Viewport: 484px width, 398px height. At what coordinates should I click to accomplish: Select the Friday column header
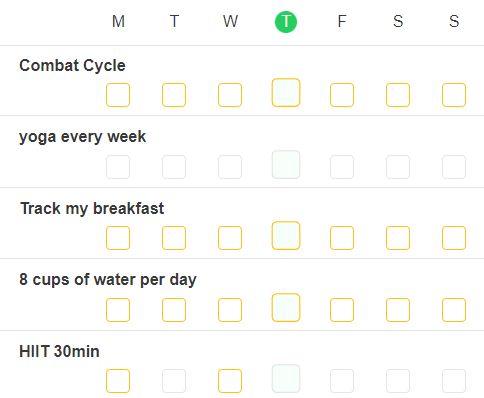(x=342, y=22)
